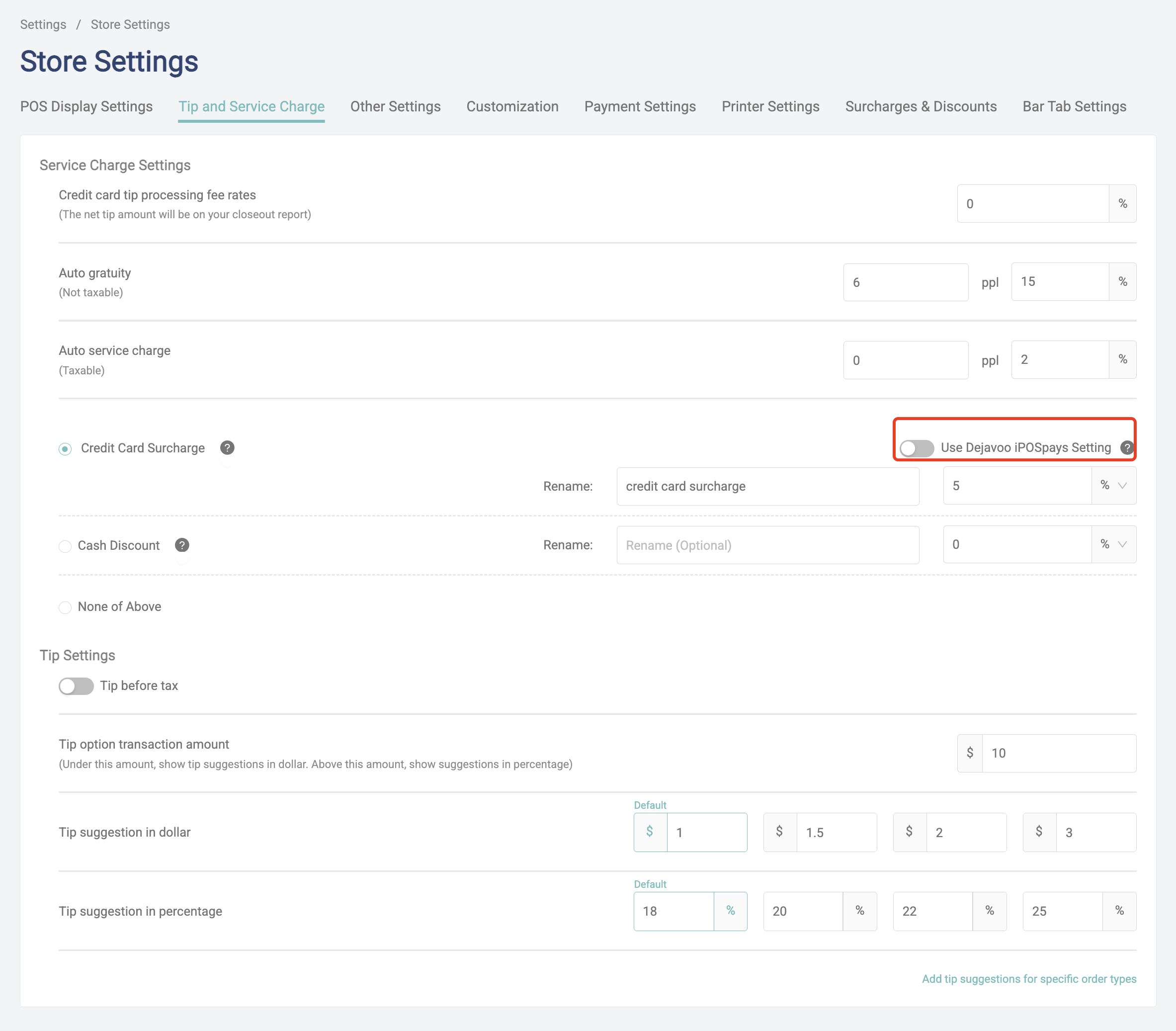Click the 22% tip suggestion field

932,911
